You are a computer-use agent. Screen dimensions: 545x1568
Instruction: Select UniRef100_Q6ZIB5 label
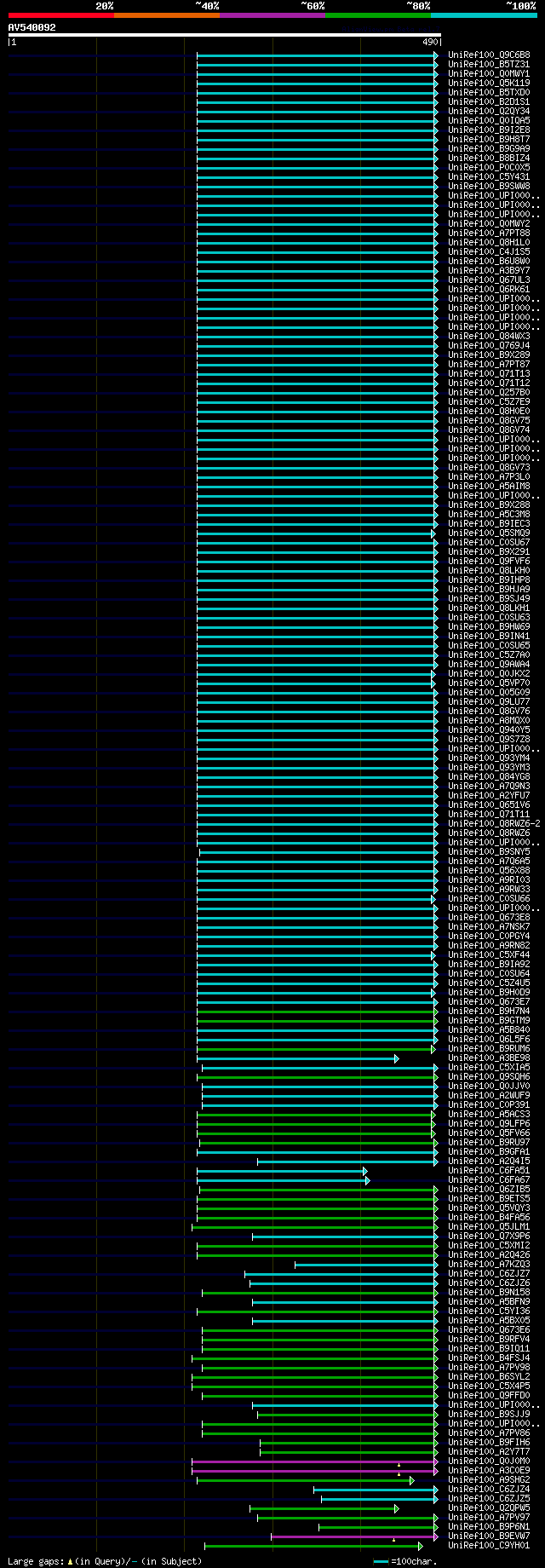tap(489, 1189)
